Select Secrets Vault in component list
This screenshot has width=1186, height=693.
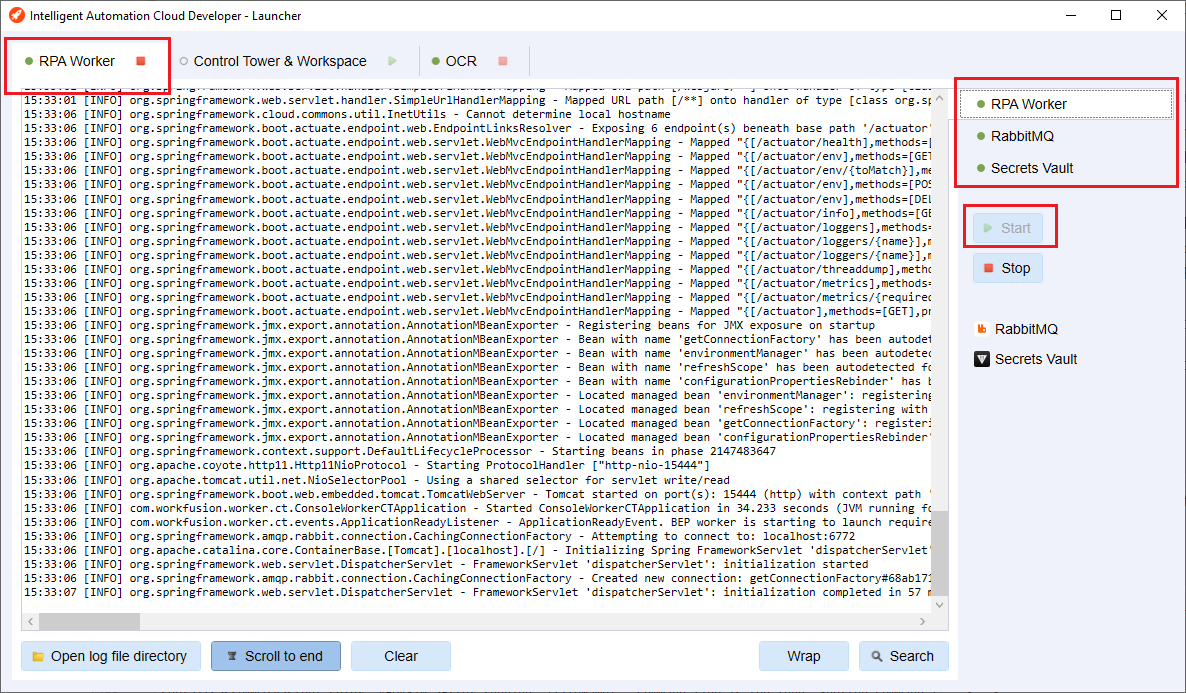coord(1066,168)
